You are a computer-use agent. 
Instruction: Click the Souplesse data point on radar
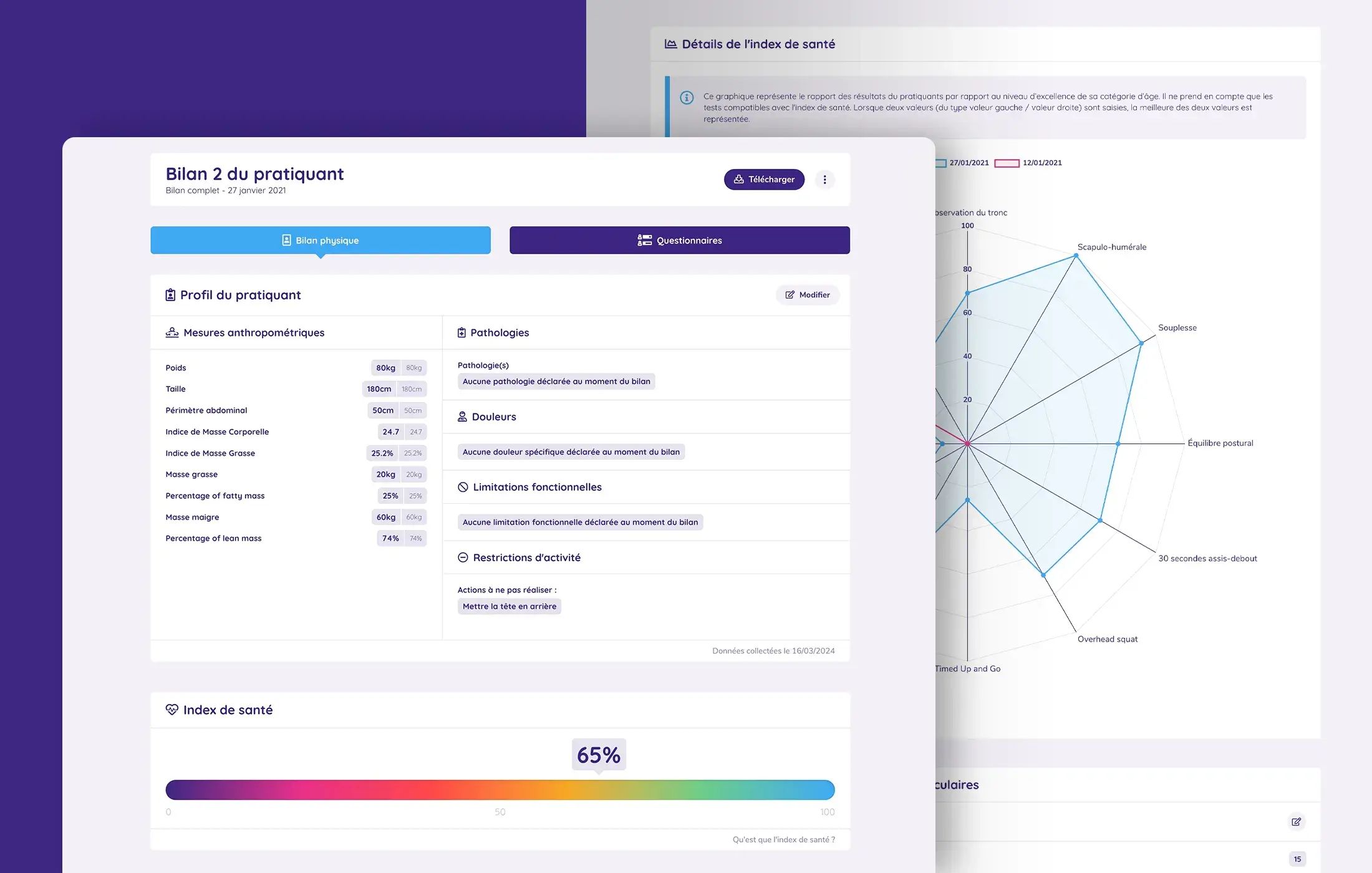click(x=1141, y=343)
